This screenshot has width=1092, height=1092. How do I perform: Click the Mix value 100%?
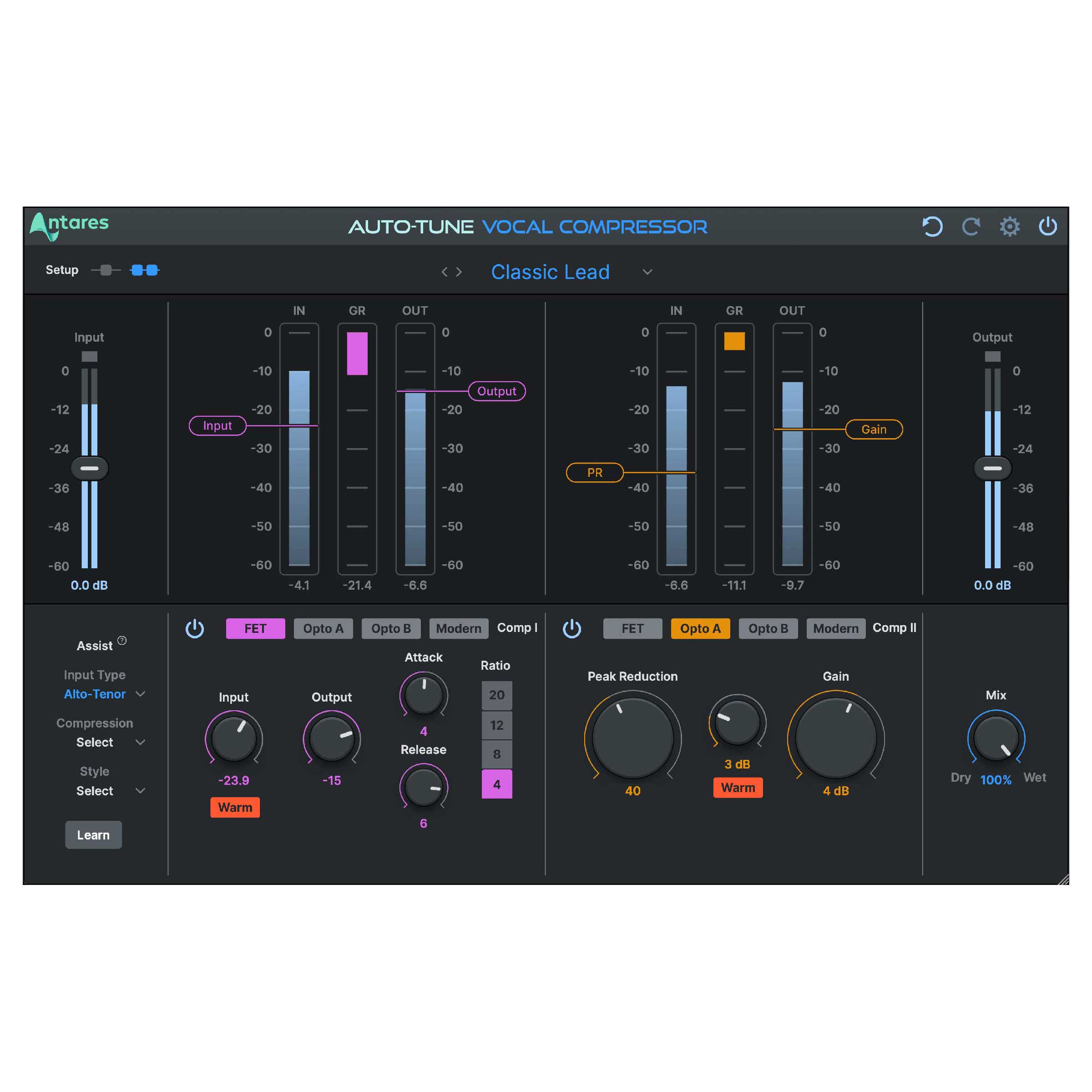[x=996, y=780]
